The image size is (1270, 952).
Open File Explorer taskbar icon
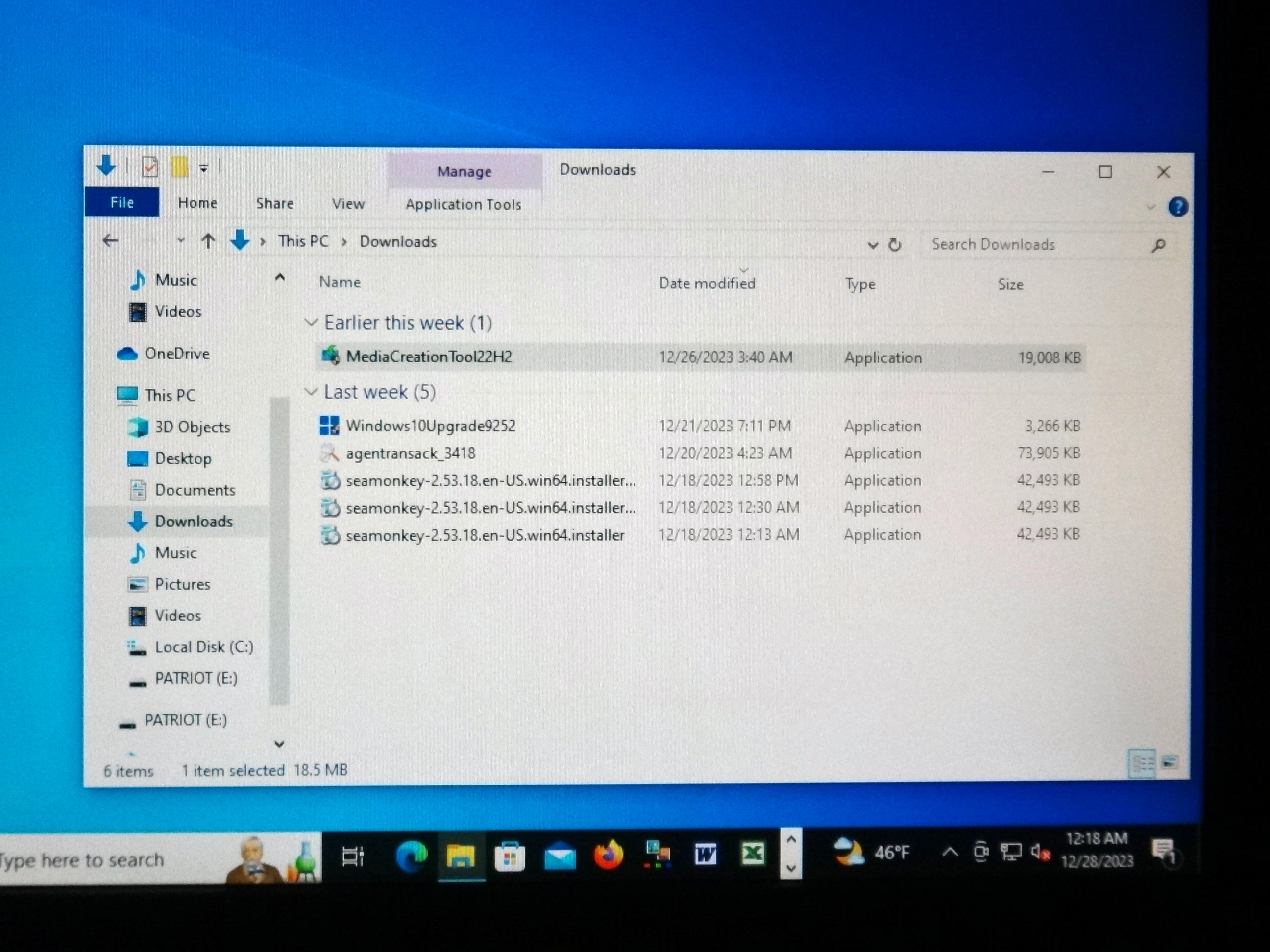(x=461, y=856)
